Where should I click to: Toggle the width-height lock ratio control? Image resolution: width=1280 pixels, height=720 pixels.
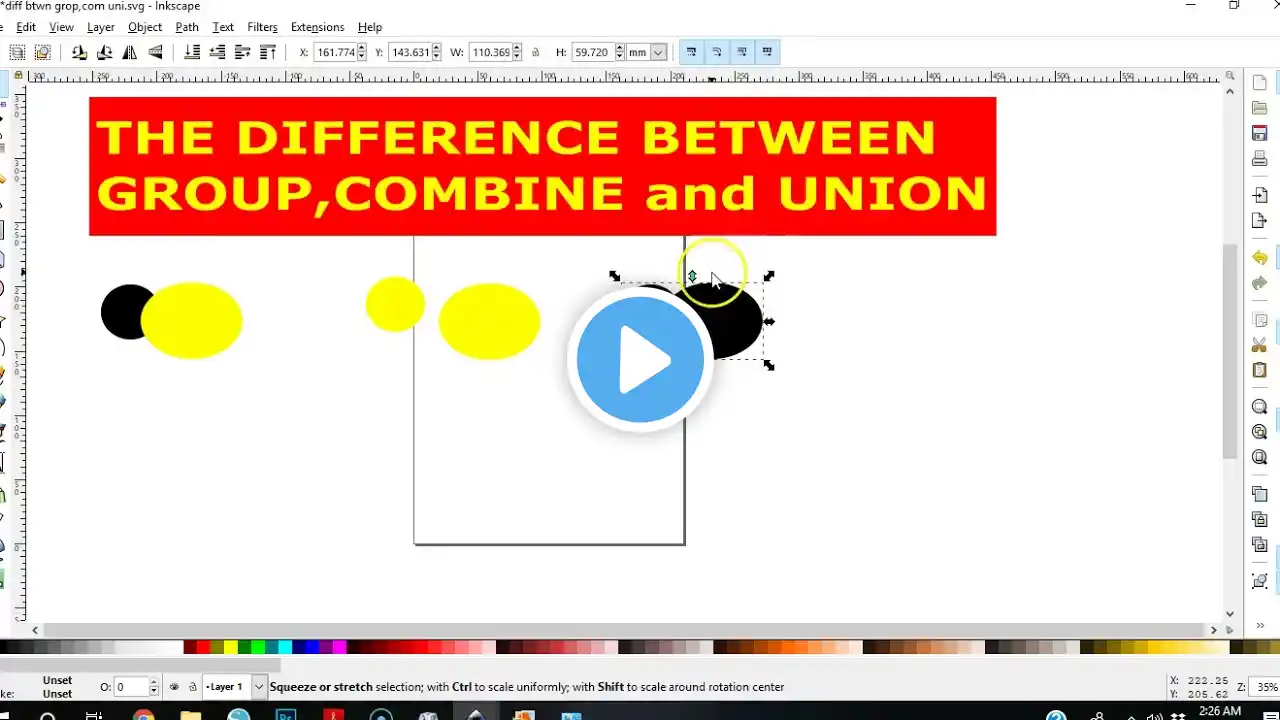tap(535, 52)
